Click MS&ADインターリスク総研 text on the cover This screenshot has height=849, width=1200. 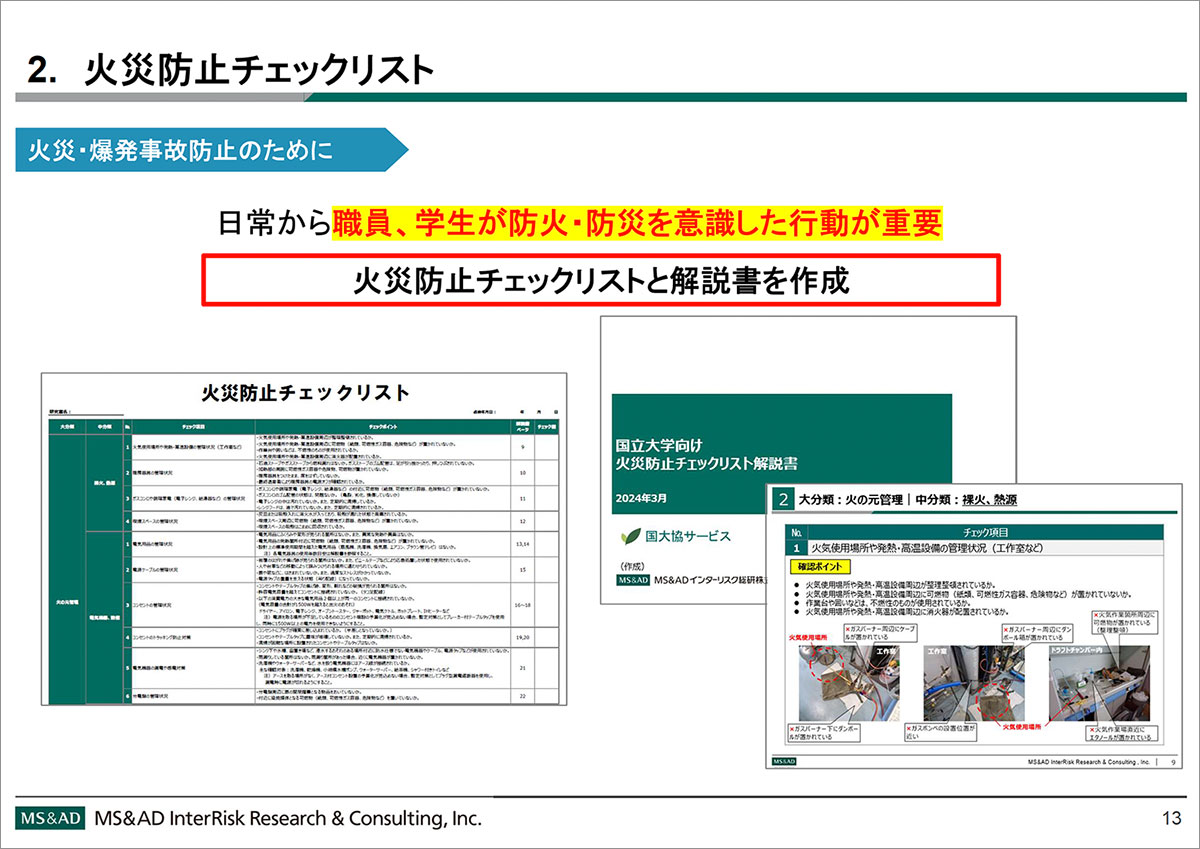710,580
